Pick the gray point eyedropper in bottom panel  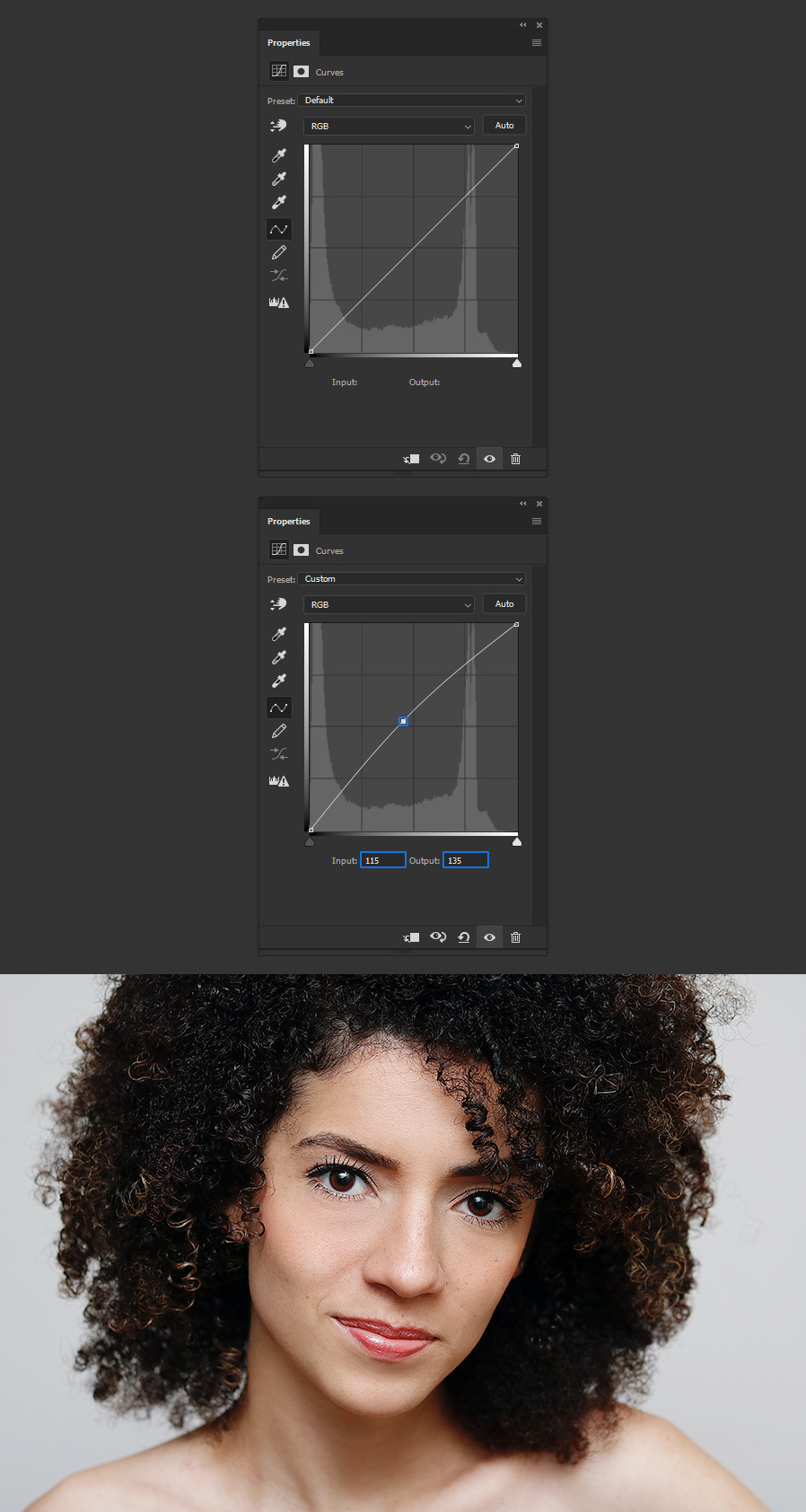pyautogui.click(x=279, y=657)
